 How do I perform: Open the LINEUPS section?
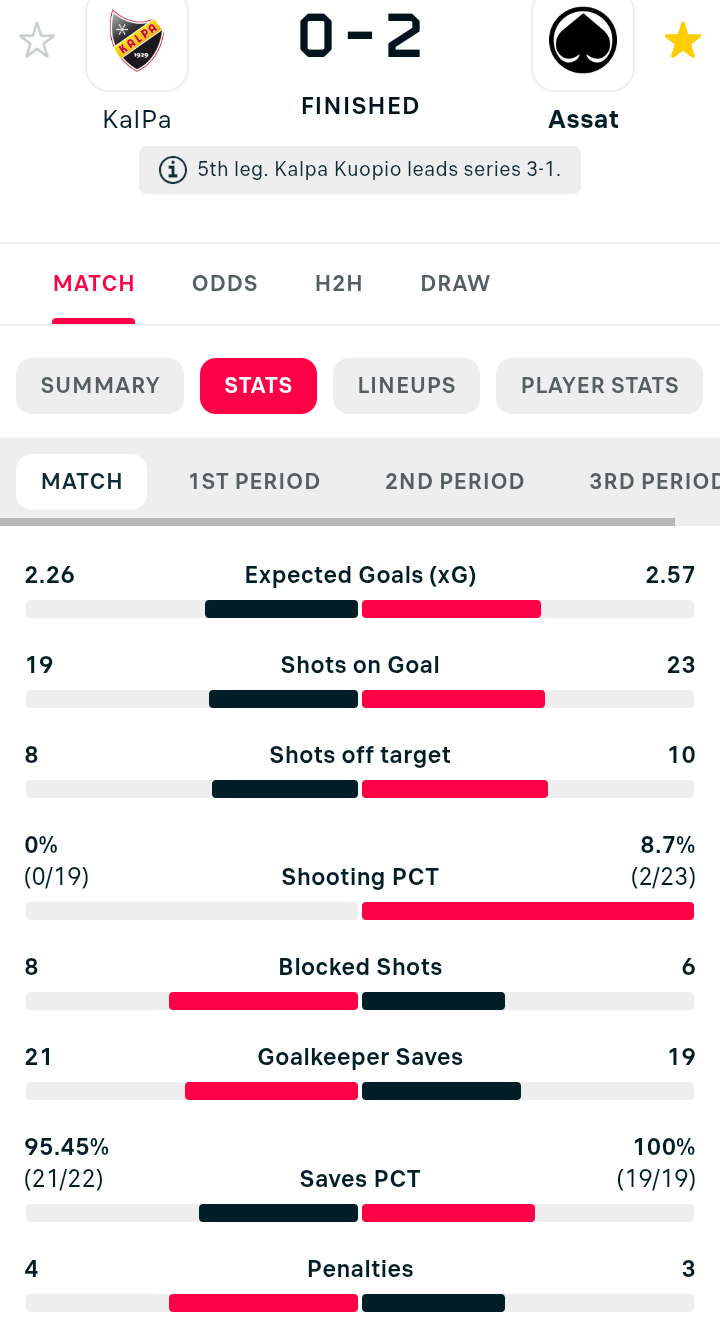[406, 386]
